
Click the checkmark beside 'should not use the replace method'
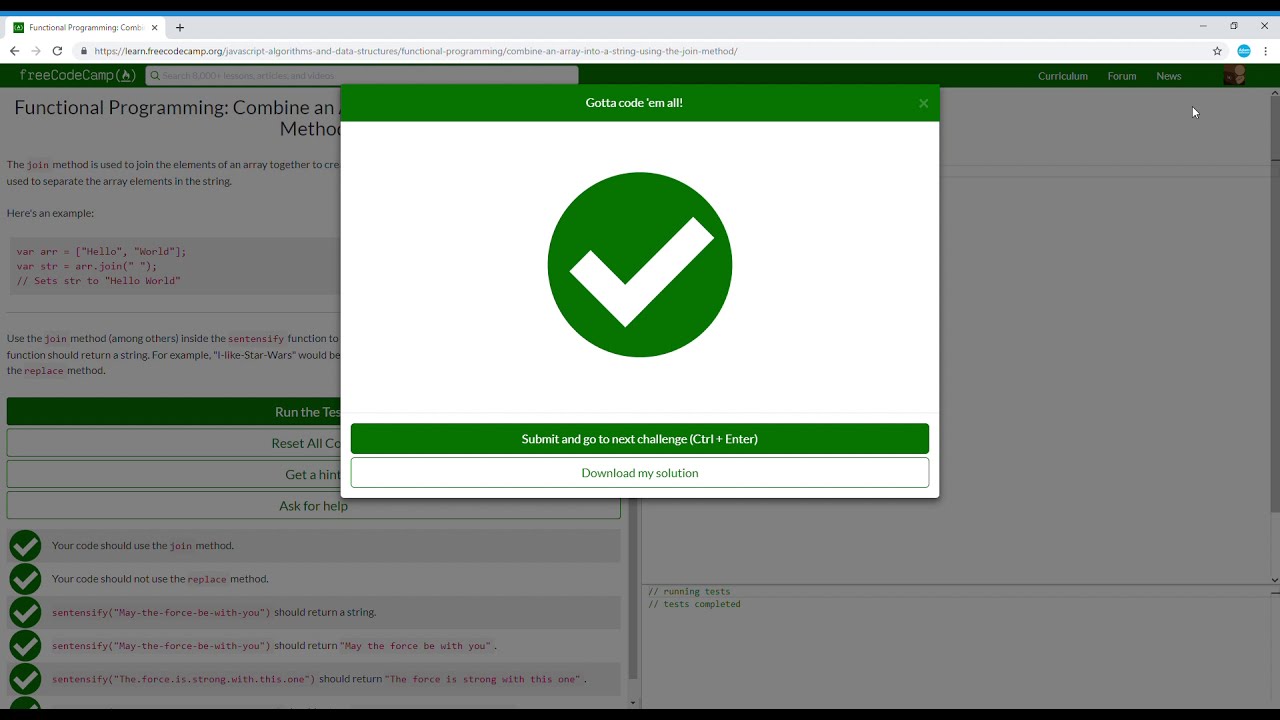click(25, 579)
